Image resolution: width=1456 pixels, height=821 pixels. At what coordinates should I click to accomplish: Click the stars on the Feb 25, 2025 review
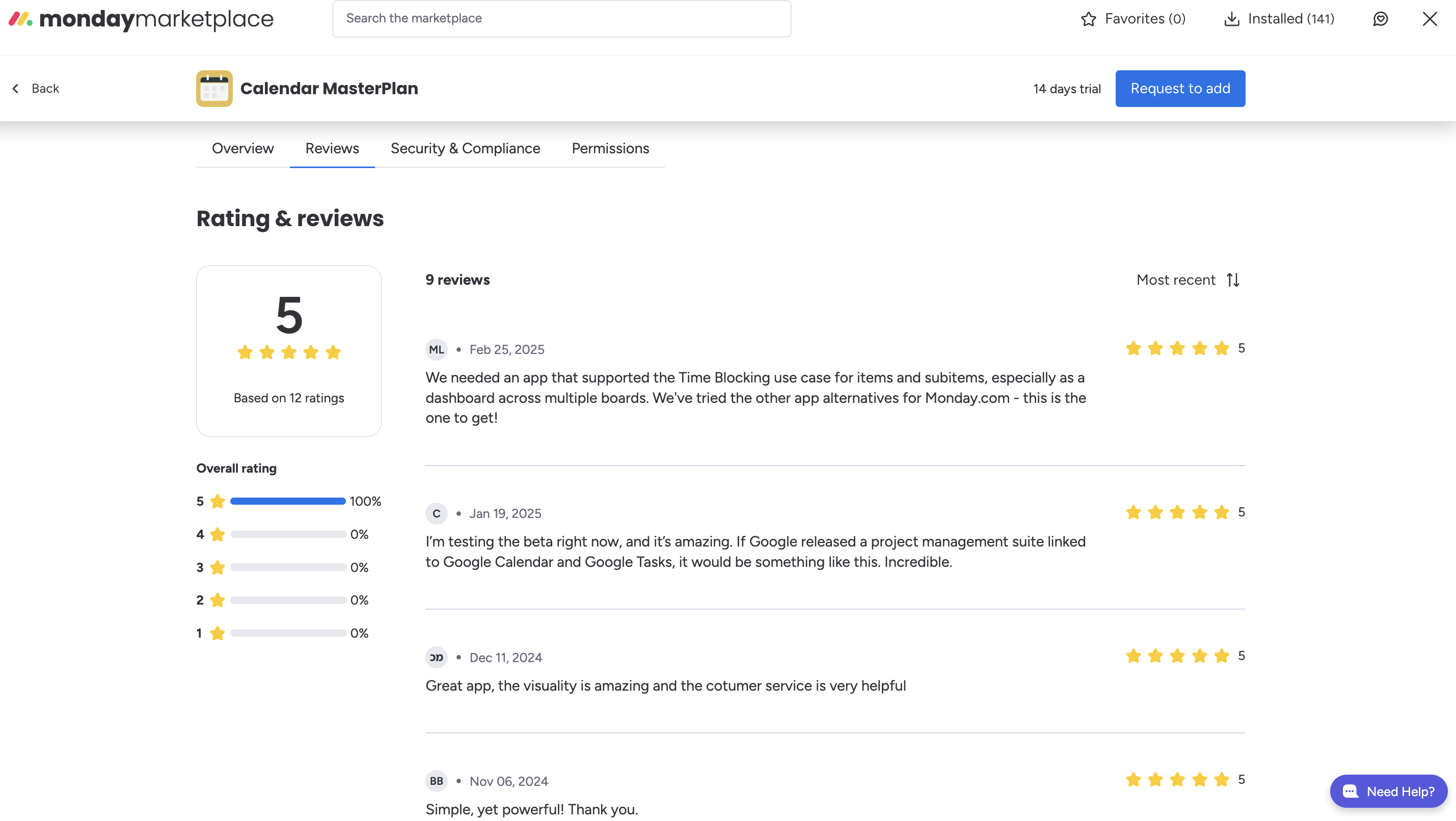pyautogui.click(x=1177, y=349)
